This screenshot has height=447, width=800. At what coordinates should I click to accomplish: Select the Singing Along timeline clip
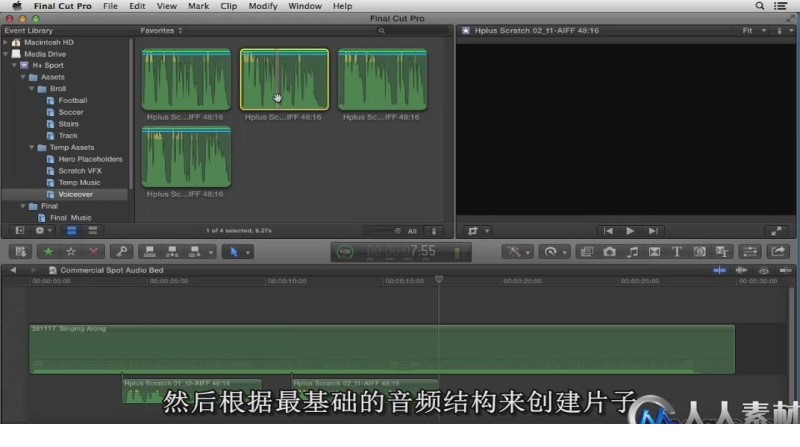point(382,349)
